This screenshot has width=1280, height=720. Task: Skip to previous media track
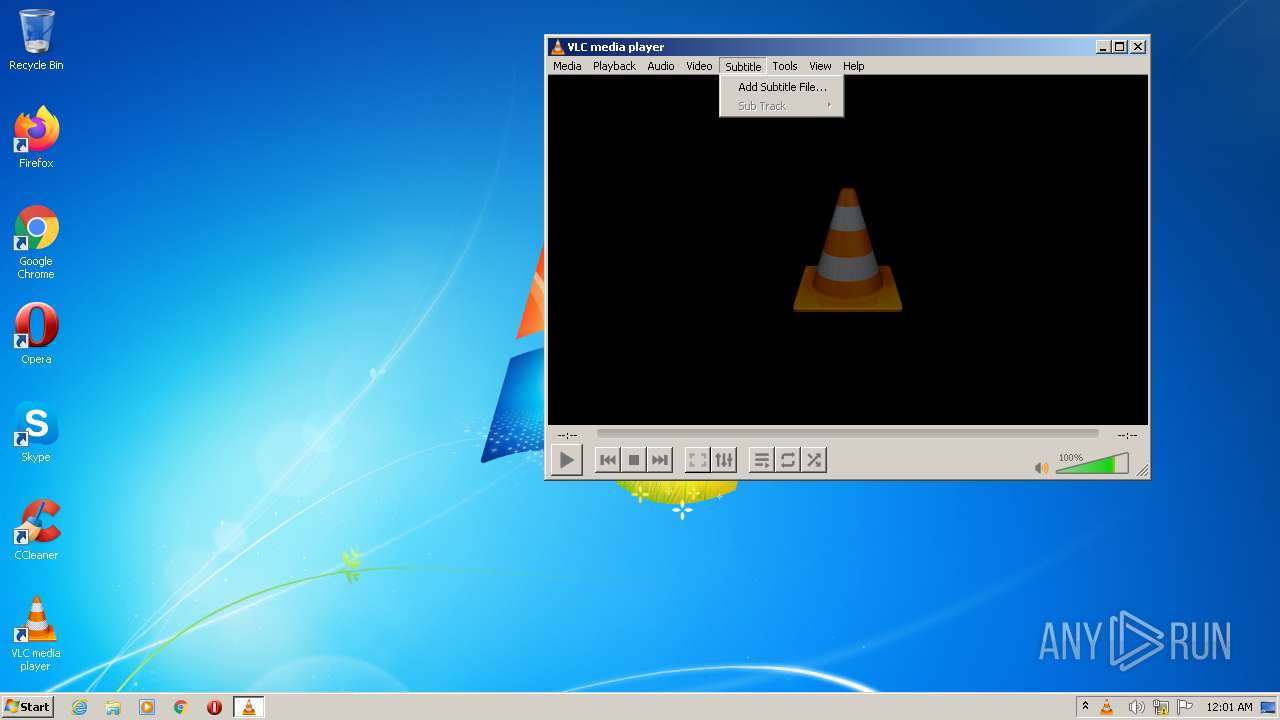607,460
